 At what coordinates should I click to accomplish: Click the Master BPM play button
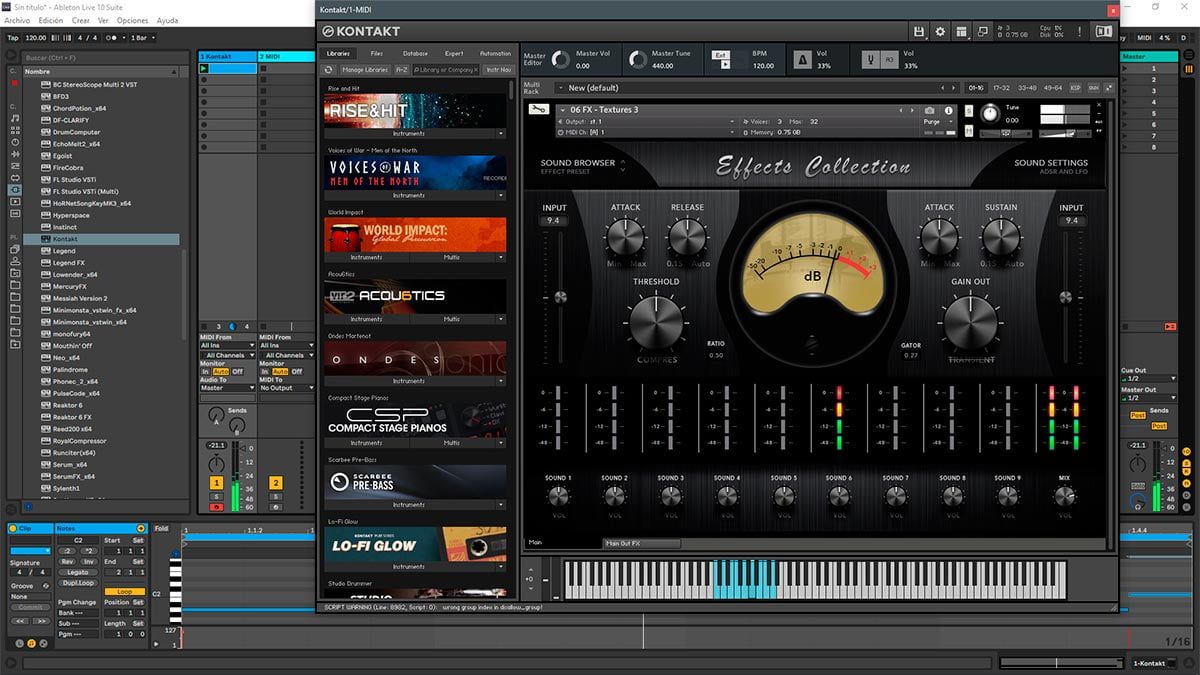coord(726,65)
